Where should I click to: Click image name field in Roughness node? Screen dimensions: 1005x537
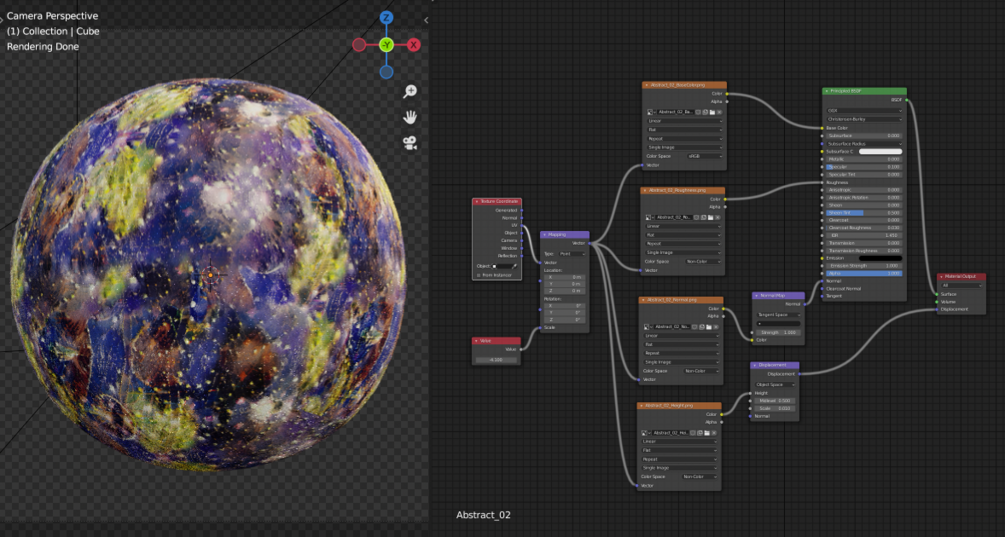674,217
